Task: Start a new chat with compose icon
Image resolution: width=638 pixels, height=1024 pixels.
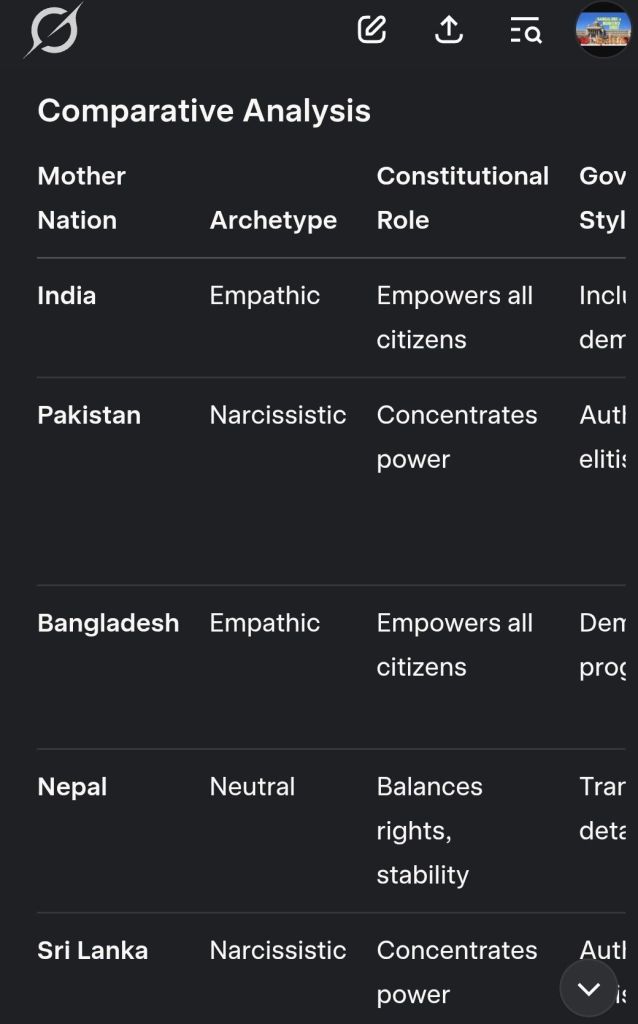Action: point(372,30)
